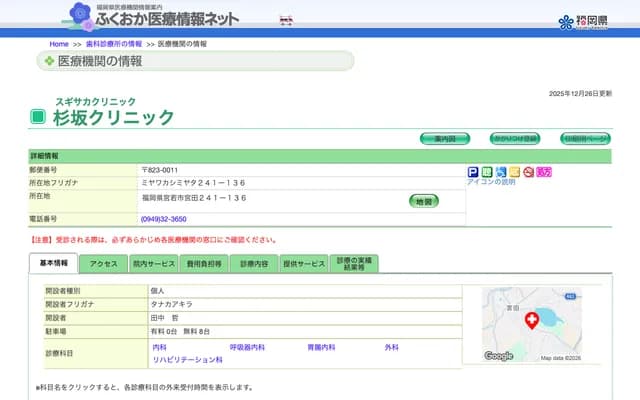Click the Fukuoka Prefecture emblem logo
The height and width of the screenshot is (400, 640).
(580, 21)
